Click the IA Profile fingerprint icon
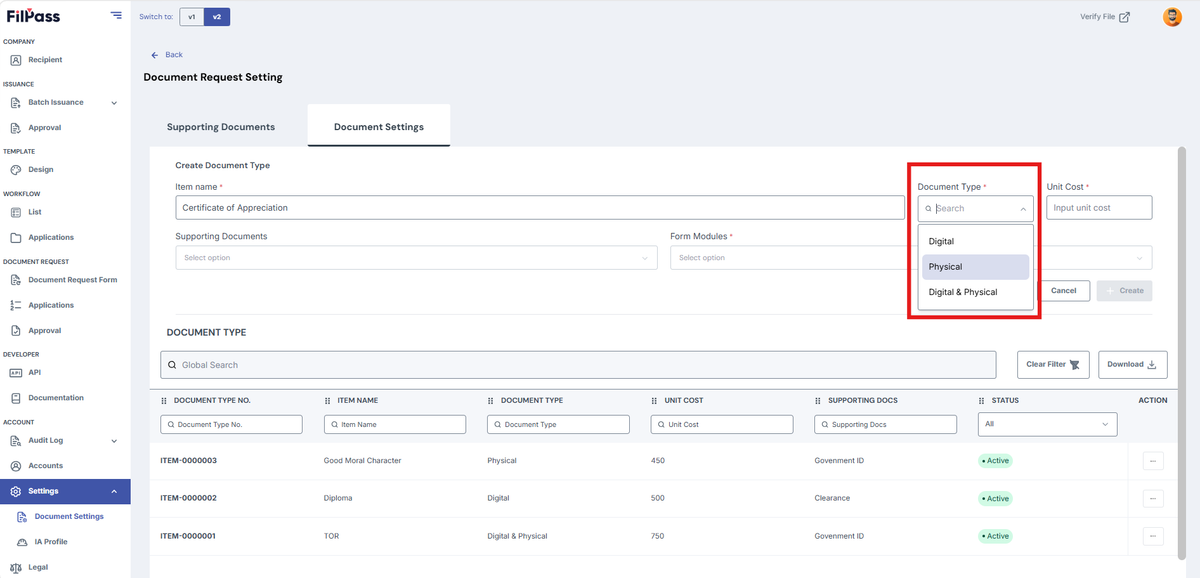 pyautogui.click(x=22, y=542)
